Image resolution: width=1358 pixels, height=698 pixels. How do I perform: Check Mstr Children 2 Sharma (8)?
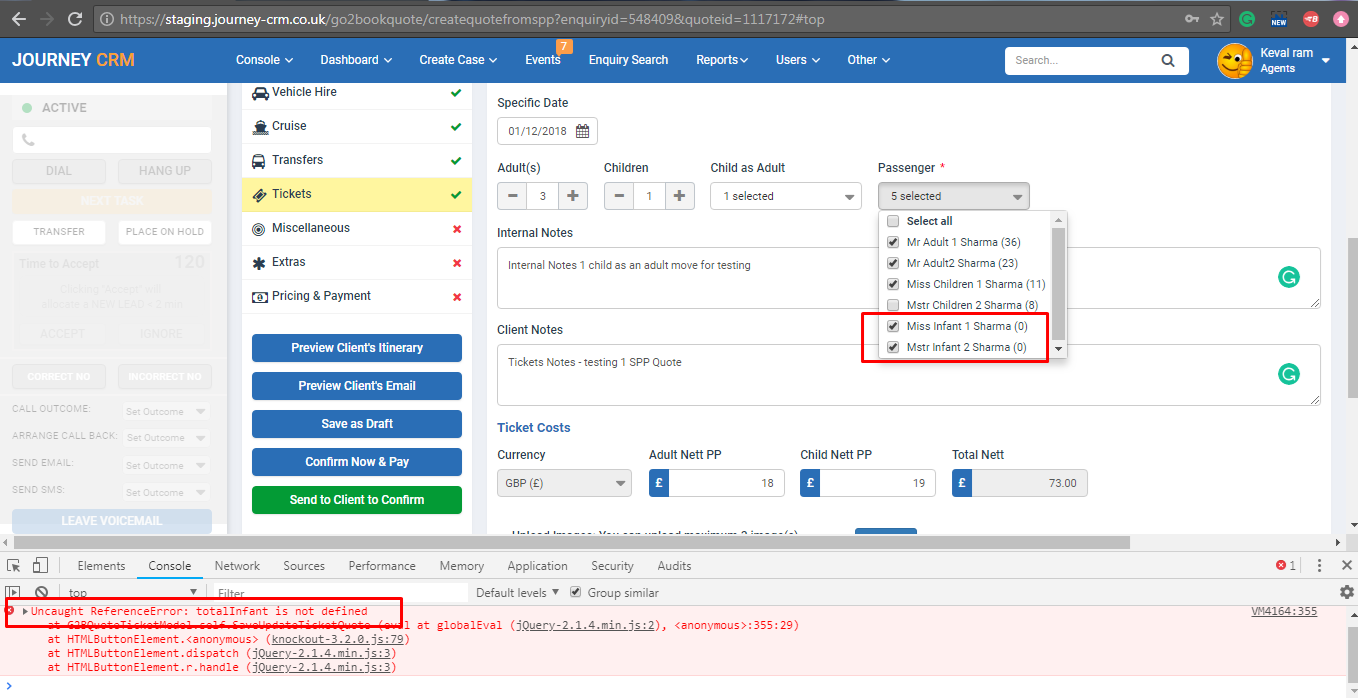pos(893,305)
